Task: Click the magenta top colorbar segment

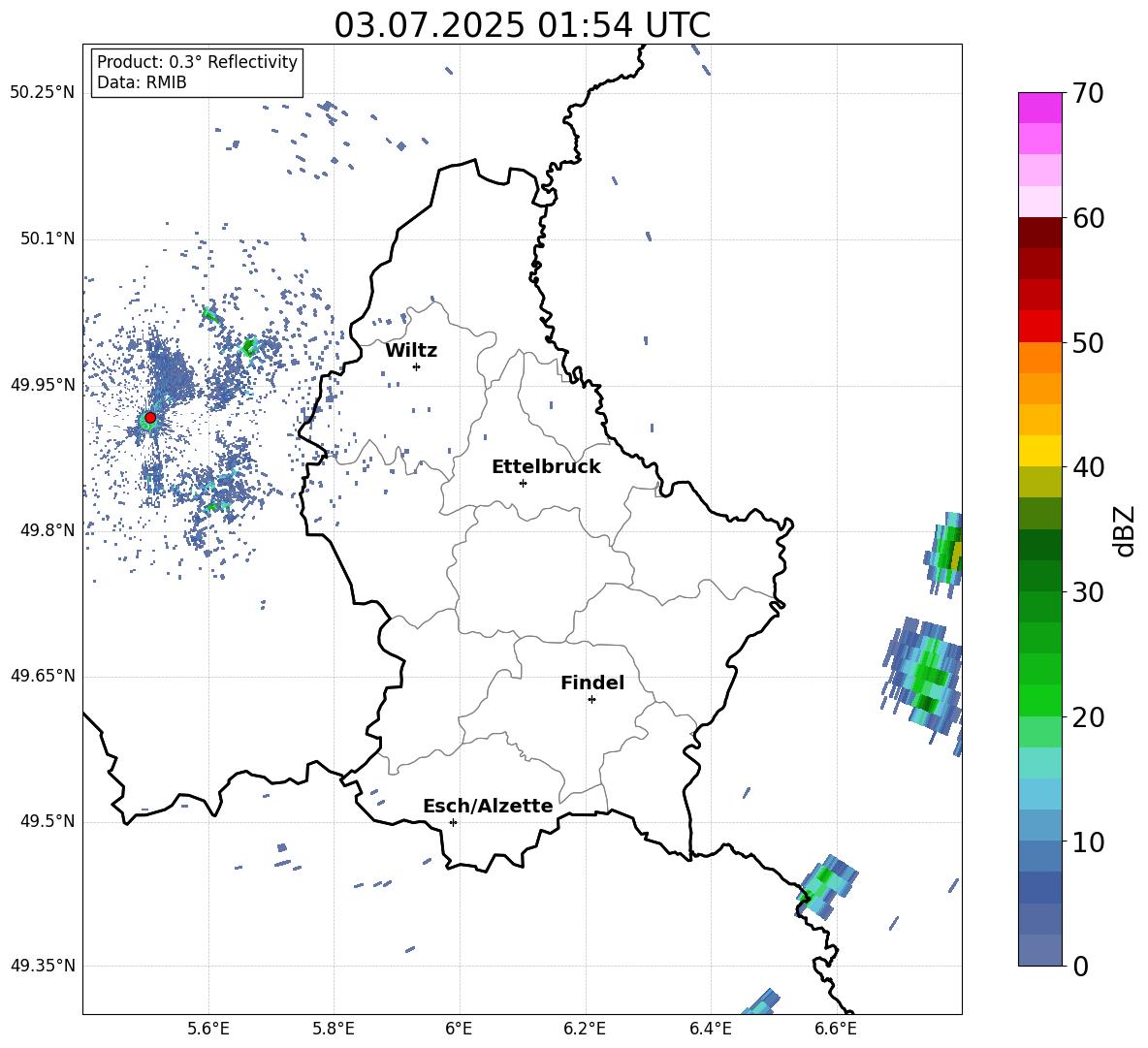Action: click(1039, 108)
